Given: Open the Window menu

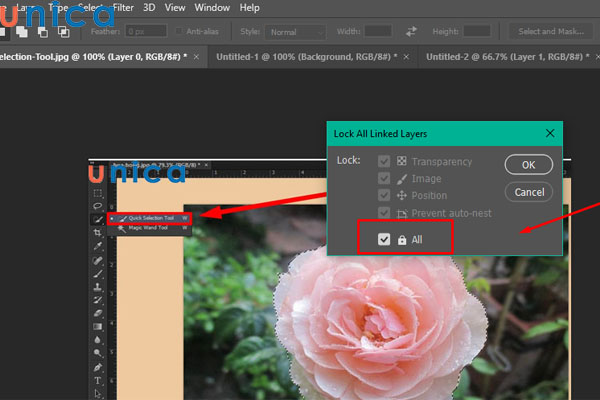Looking at the screenshot, I should click(x=211, y=7).
